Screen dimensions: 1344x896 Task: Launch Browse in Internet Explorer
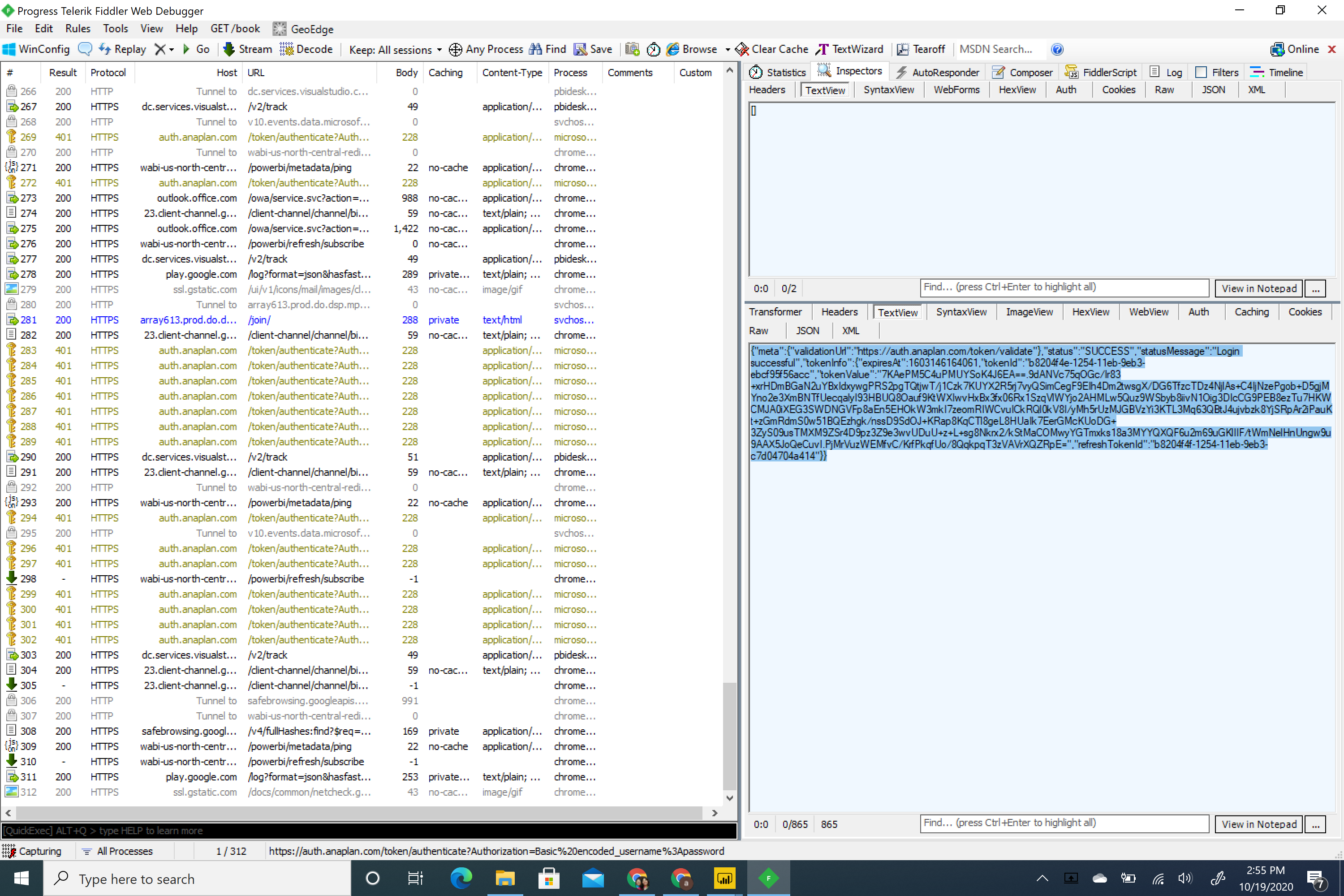pos(692,49)
